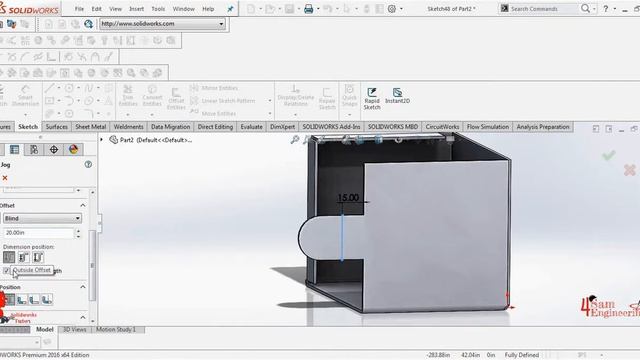
Task: Toggle the Instant2D tool
Action: pyautogui.click(x=397, y=96)
